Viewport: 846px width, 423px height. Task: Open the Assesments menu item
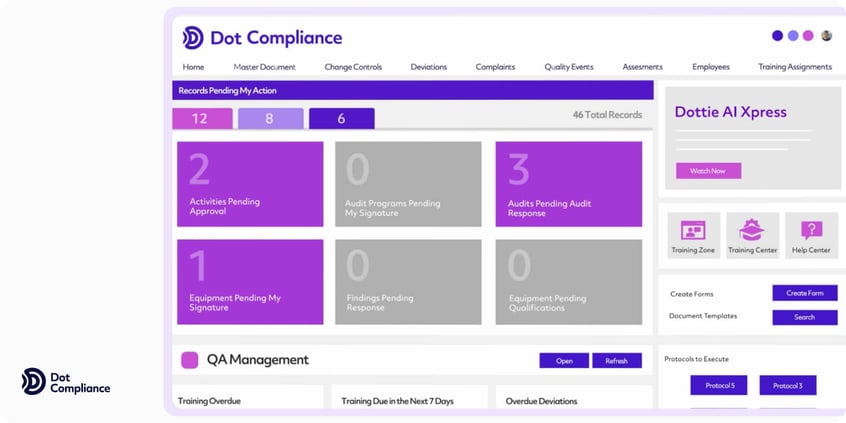642,67
